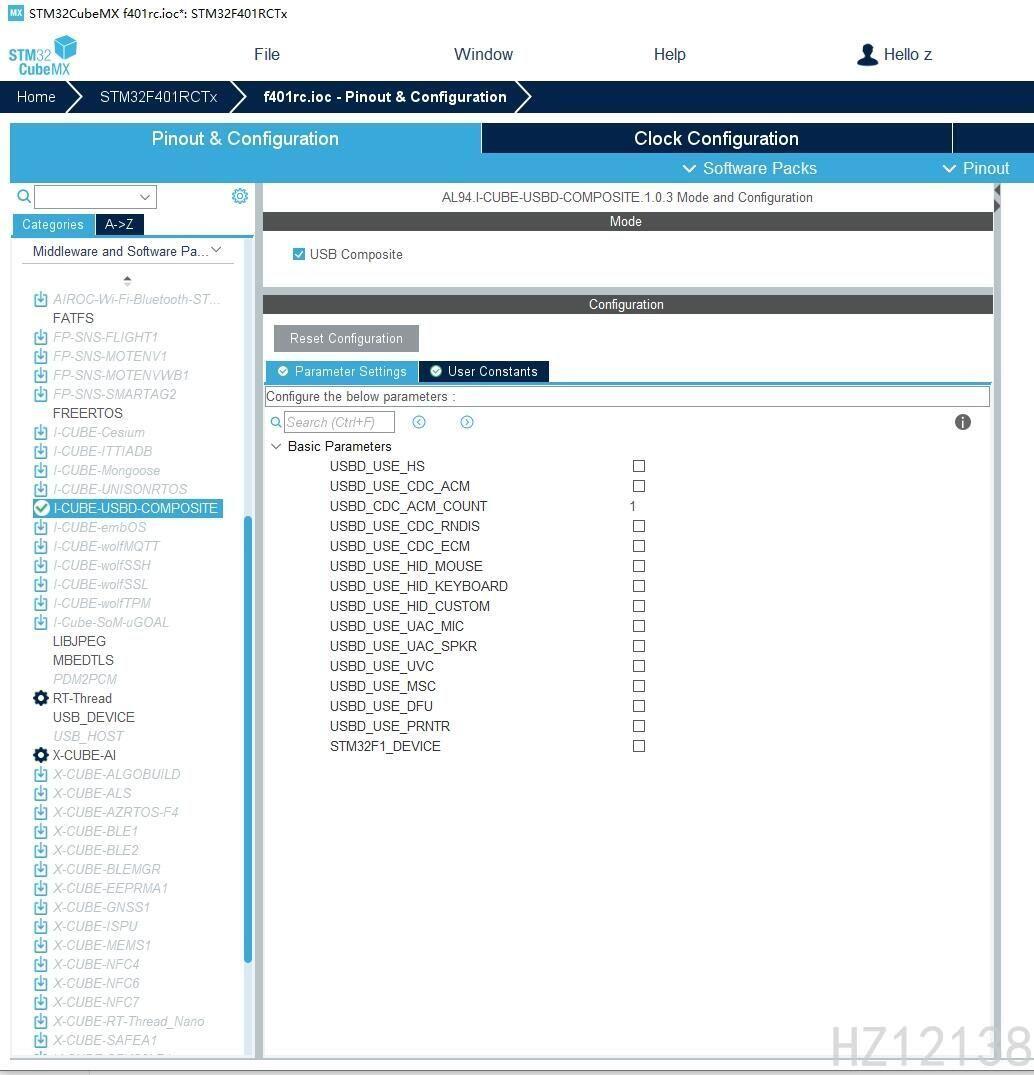Click download icon beside I-CUBE-Mongoose
This screenshot has width=1034, height=1075.
coord(40,470)
